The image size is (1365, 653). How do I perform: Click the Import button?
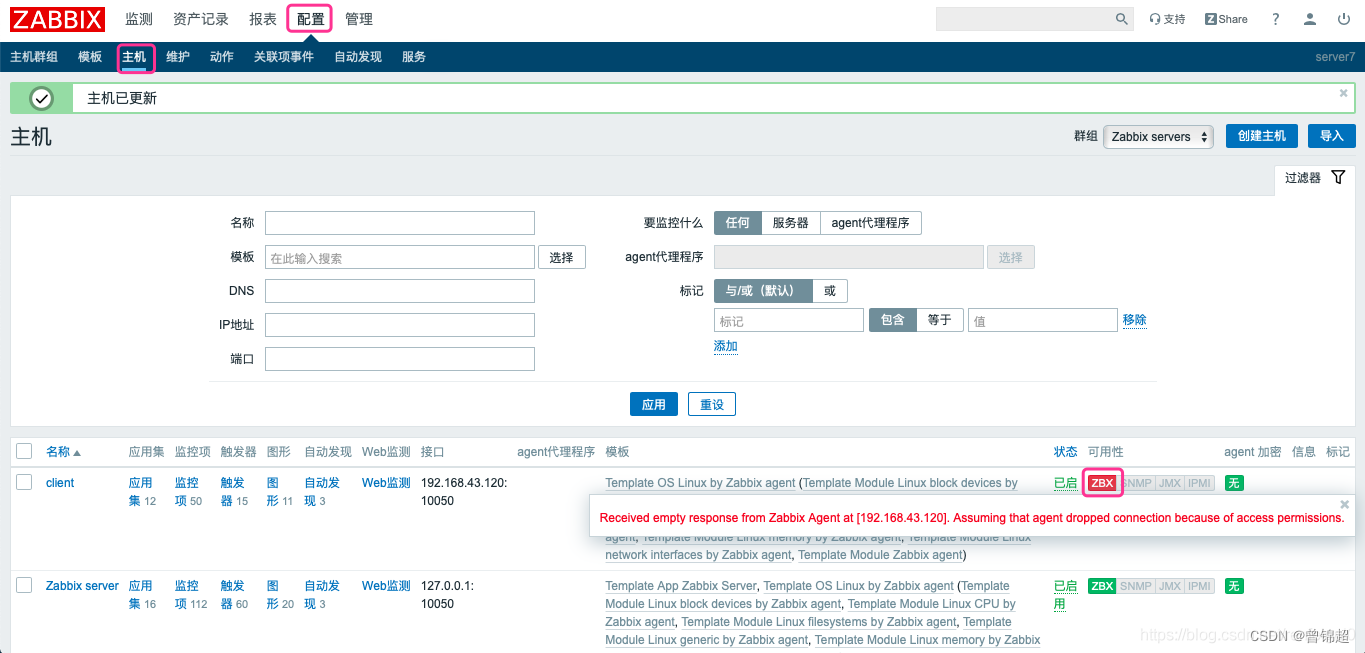[1331, 136]
